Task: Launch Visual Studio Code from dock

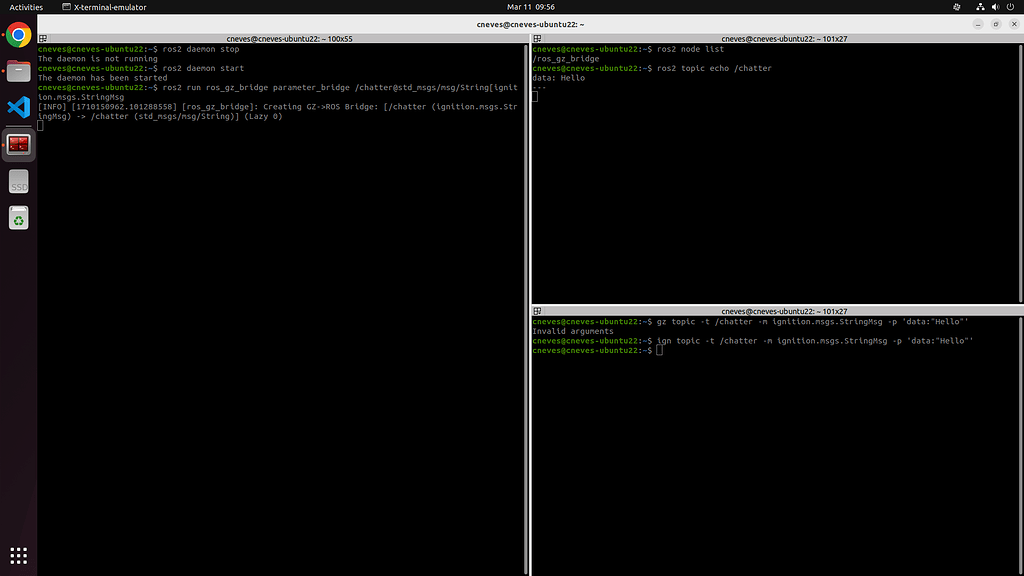Action: pyautogui.click(x=18, y=107)
